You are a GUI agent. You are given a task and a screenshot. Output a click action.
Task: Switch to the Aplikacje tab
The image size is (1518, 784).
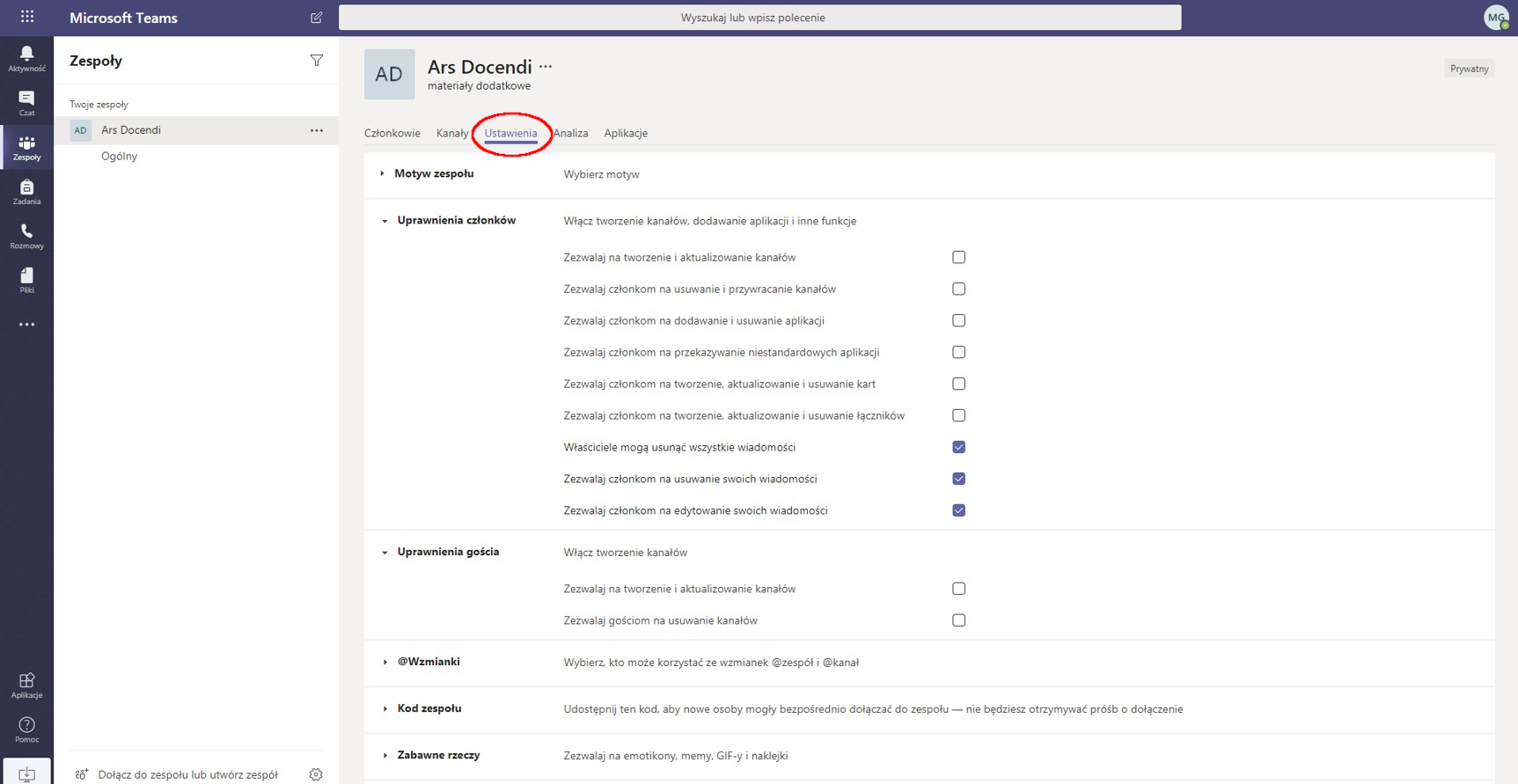click(x=626, y=133)
